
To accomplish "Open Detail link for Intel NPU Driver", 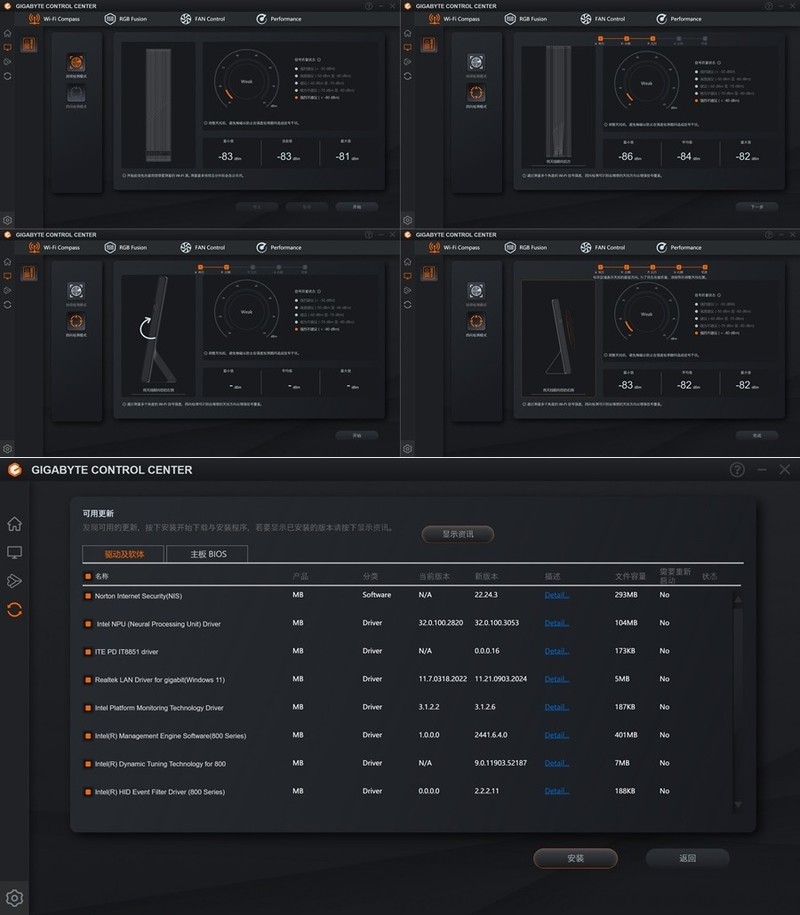I will pyautogui.click(x=556, y=623).
